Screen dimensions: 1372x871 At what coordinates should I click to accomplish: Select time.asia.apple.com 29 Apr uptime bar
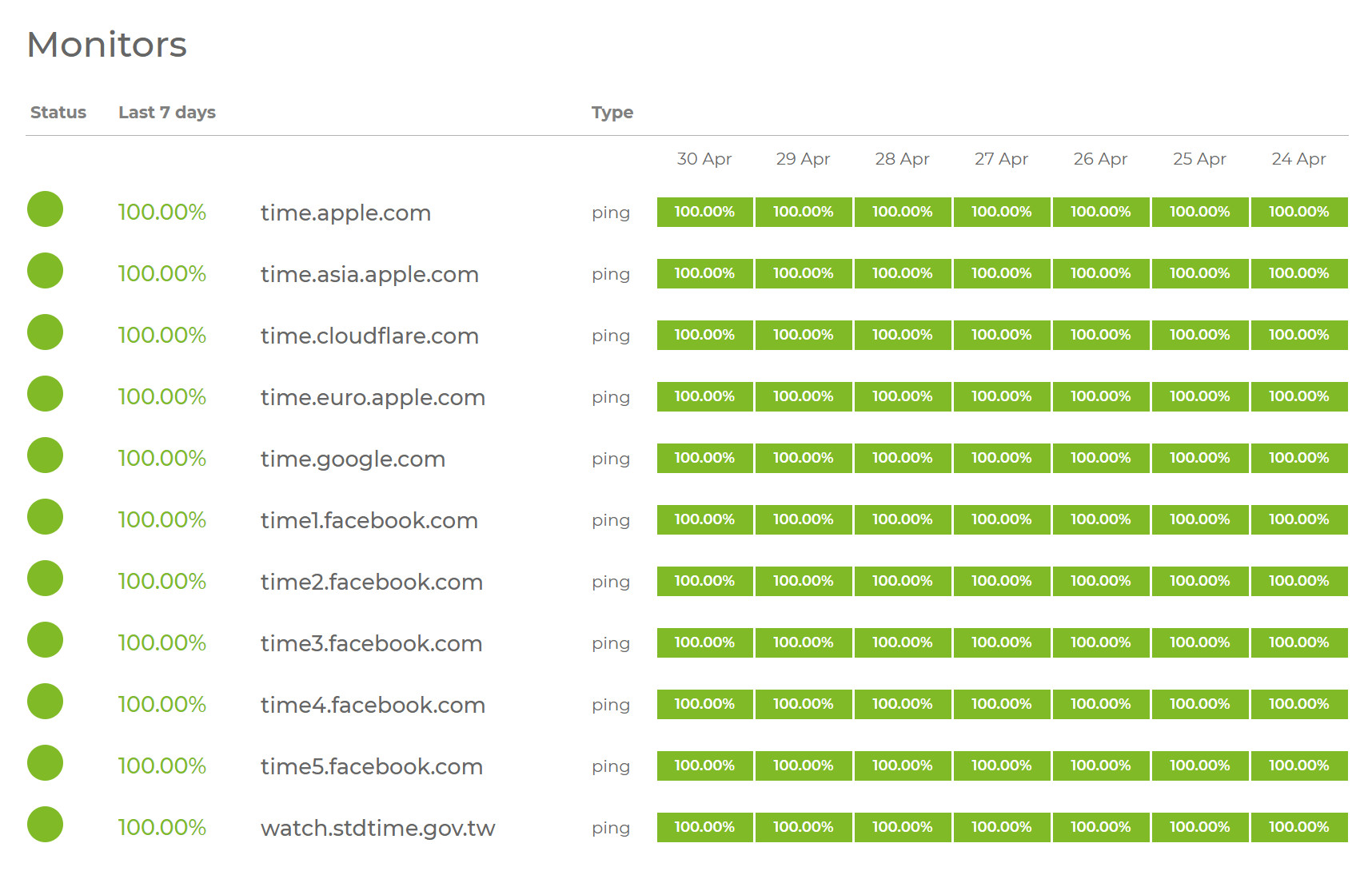(804, 273)
